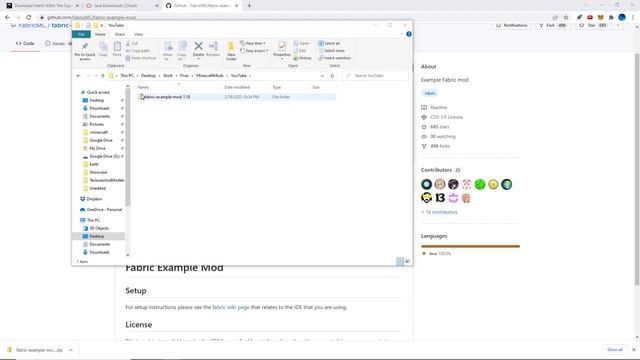Viewport: 640px width, 360px height.
Task: Create a New folder from the ribbon
Action: [x=231, y=51]
